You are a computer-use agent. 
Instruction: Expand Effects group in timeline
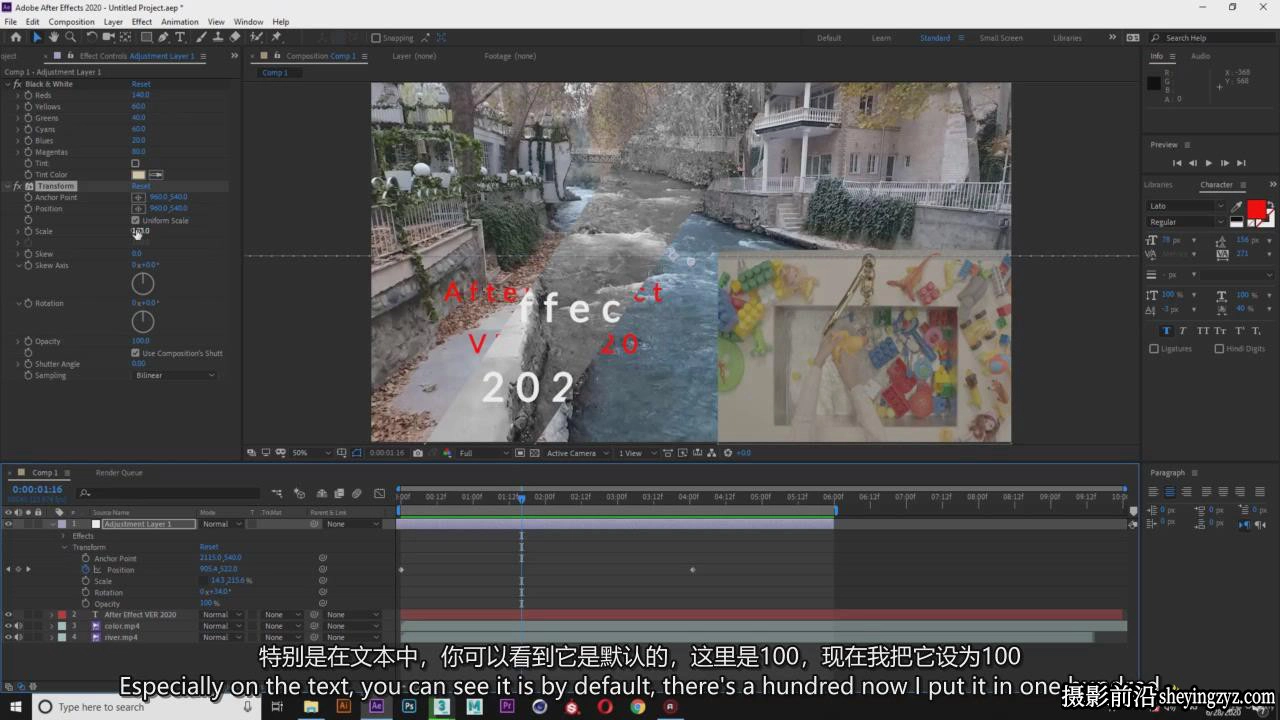(65, 536)
